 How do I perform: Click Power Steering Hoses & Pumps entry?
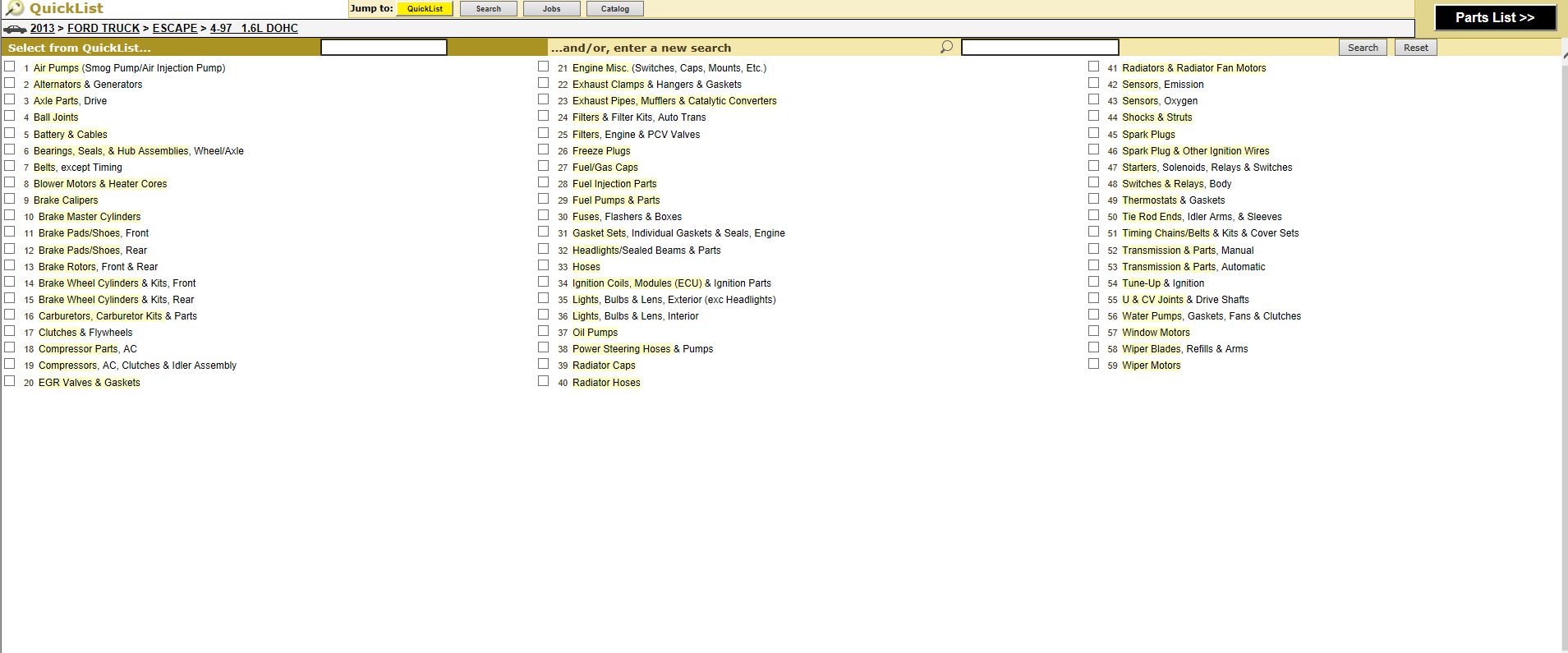tap(643, 349)
